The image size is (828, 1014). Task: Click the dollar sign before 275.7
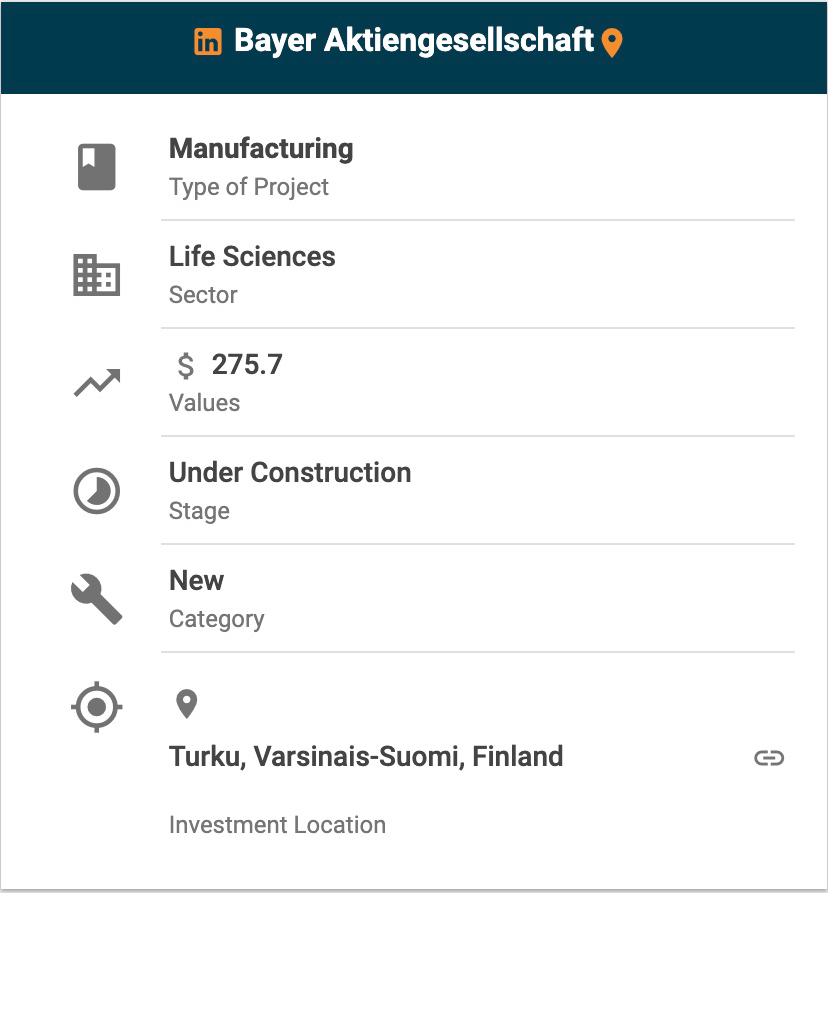pos(186,366)
